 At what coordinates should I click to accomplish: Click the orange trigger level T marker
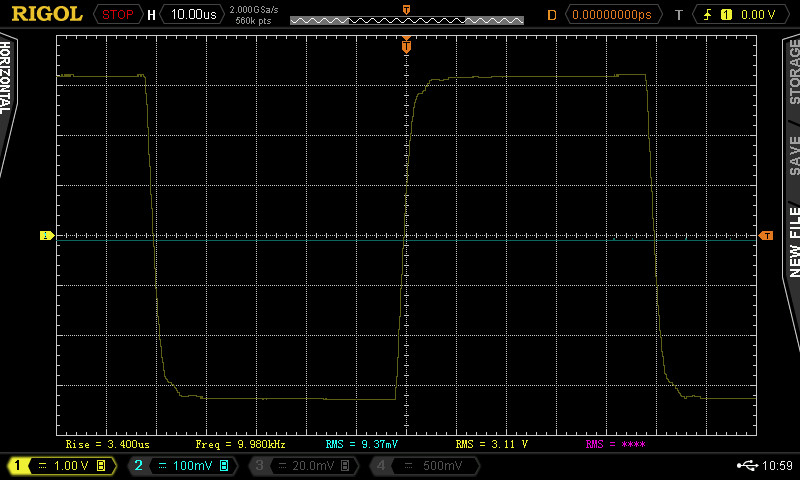point(766,236)
